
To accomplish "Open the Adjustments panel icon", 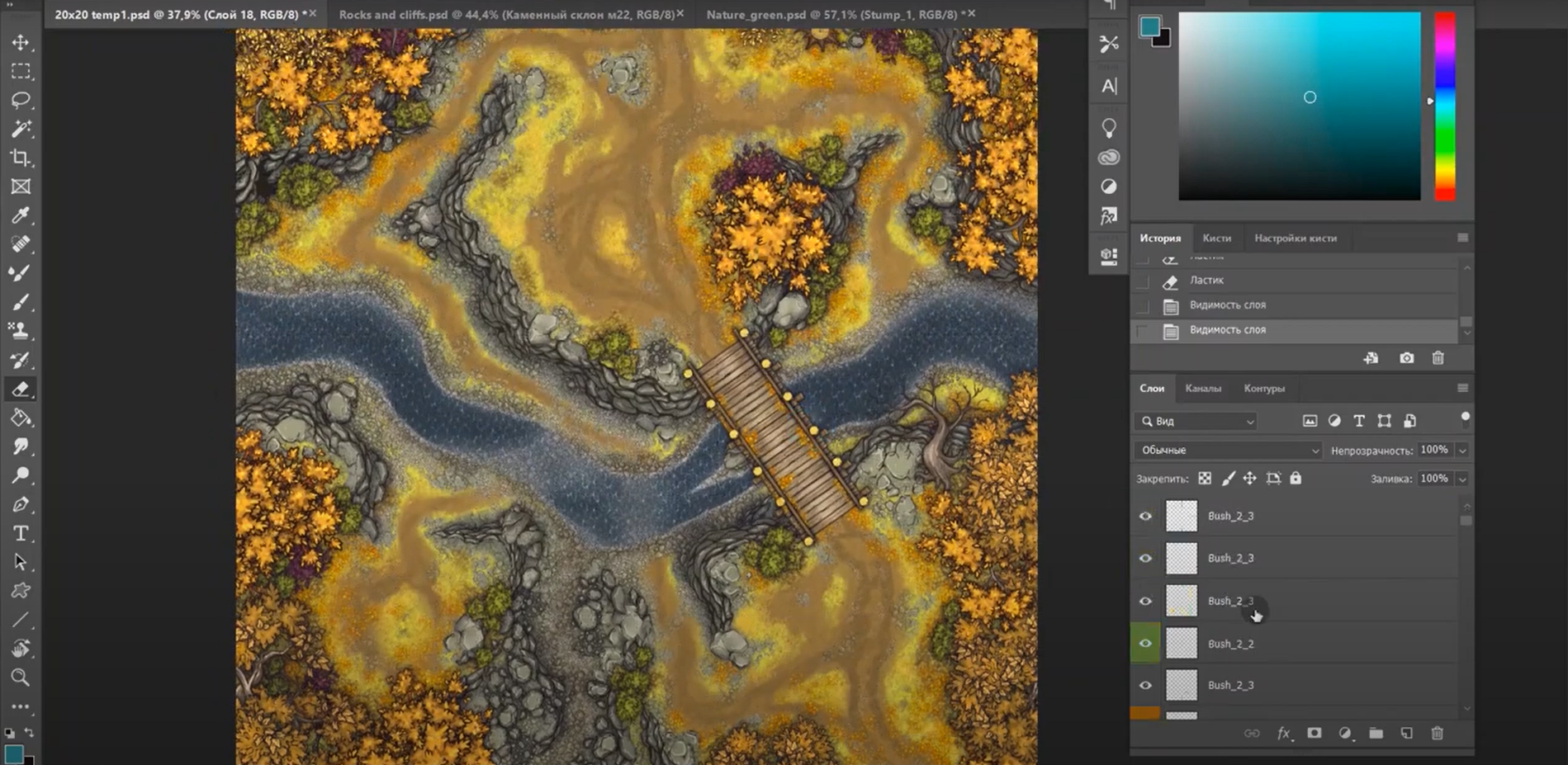I will tap(1109, 187).
